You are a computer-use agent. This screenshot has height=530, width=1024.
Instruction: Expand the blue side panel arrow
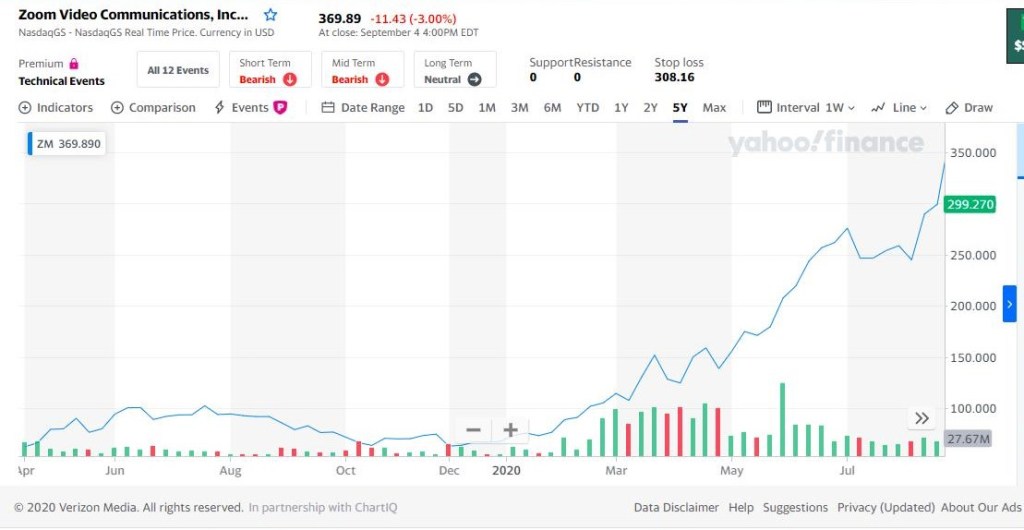(x=1009, y=304)
